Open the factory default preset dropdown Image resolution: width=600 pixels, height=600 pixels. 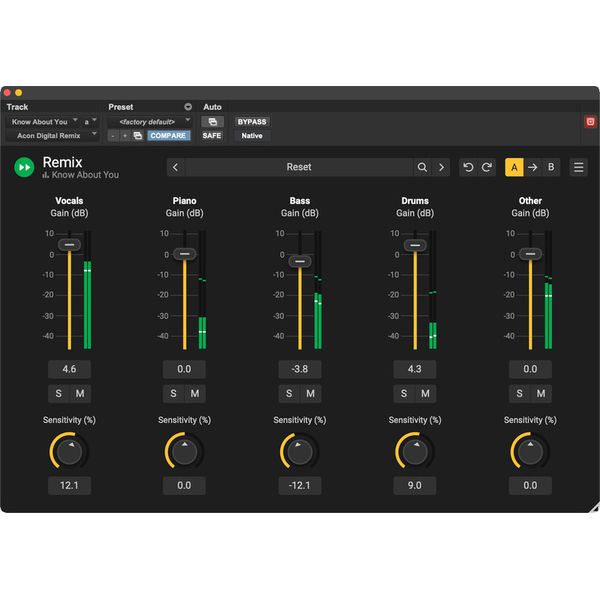pos(150,122)
